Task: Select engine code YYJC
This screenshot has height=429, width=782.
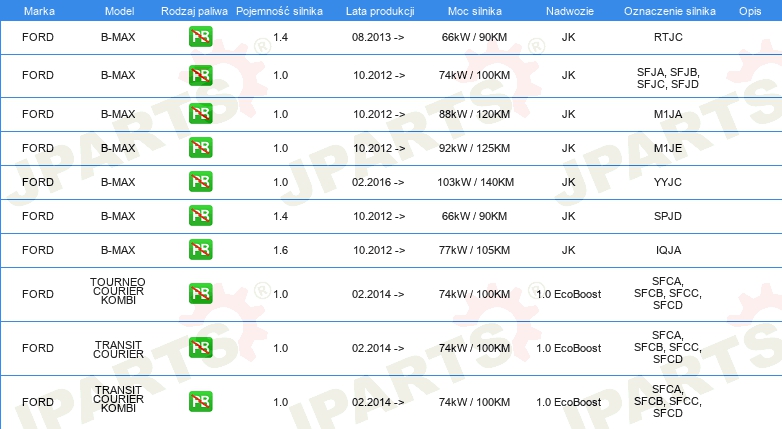Action: (x=668, y=182)
